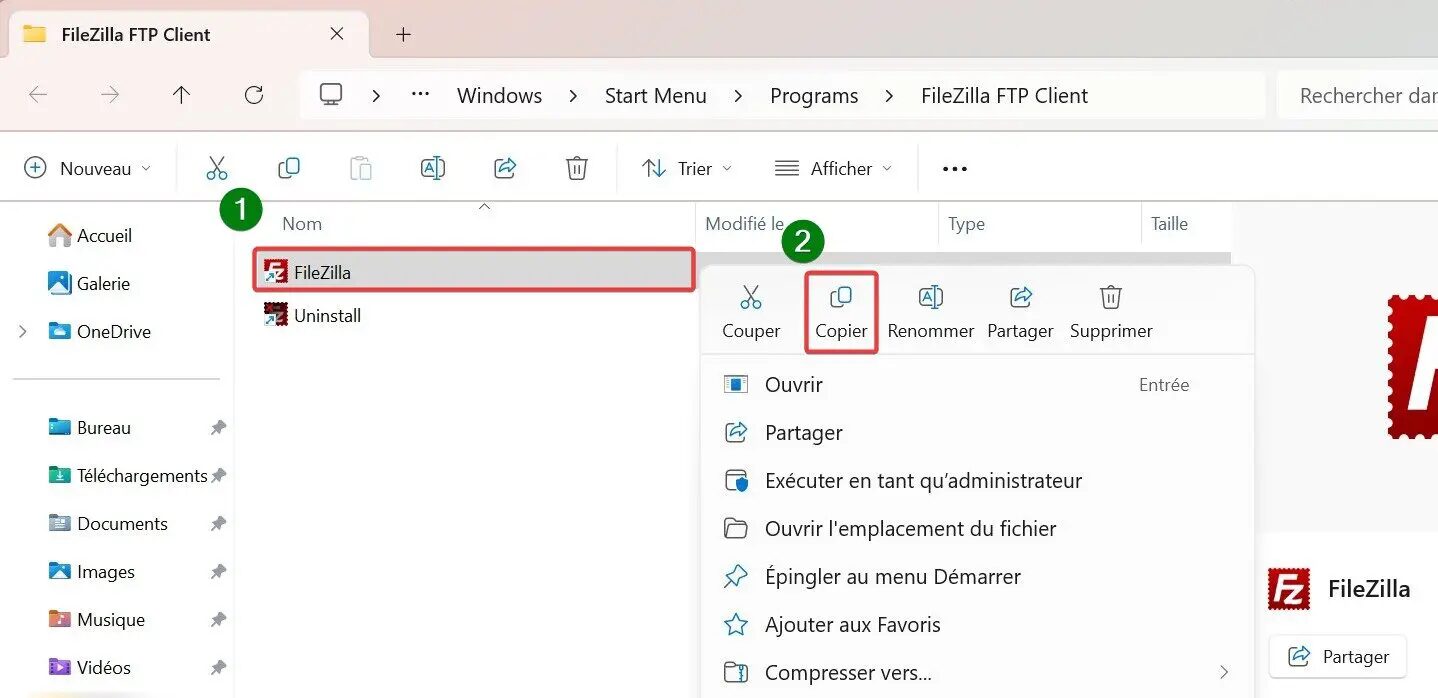
Task: Choose Compresser vers... entry
Action: pos(977,673)
